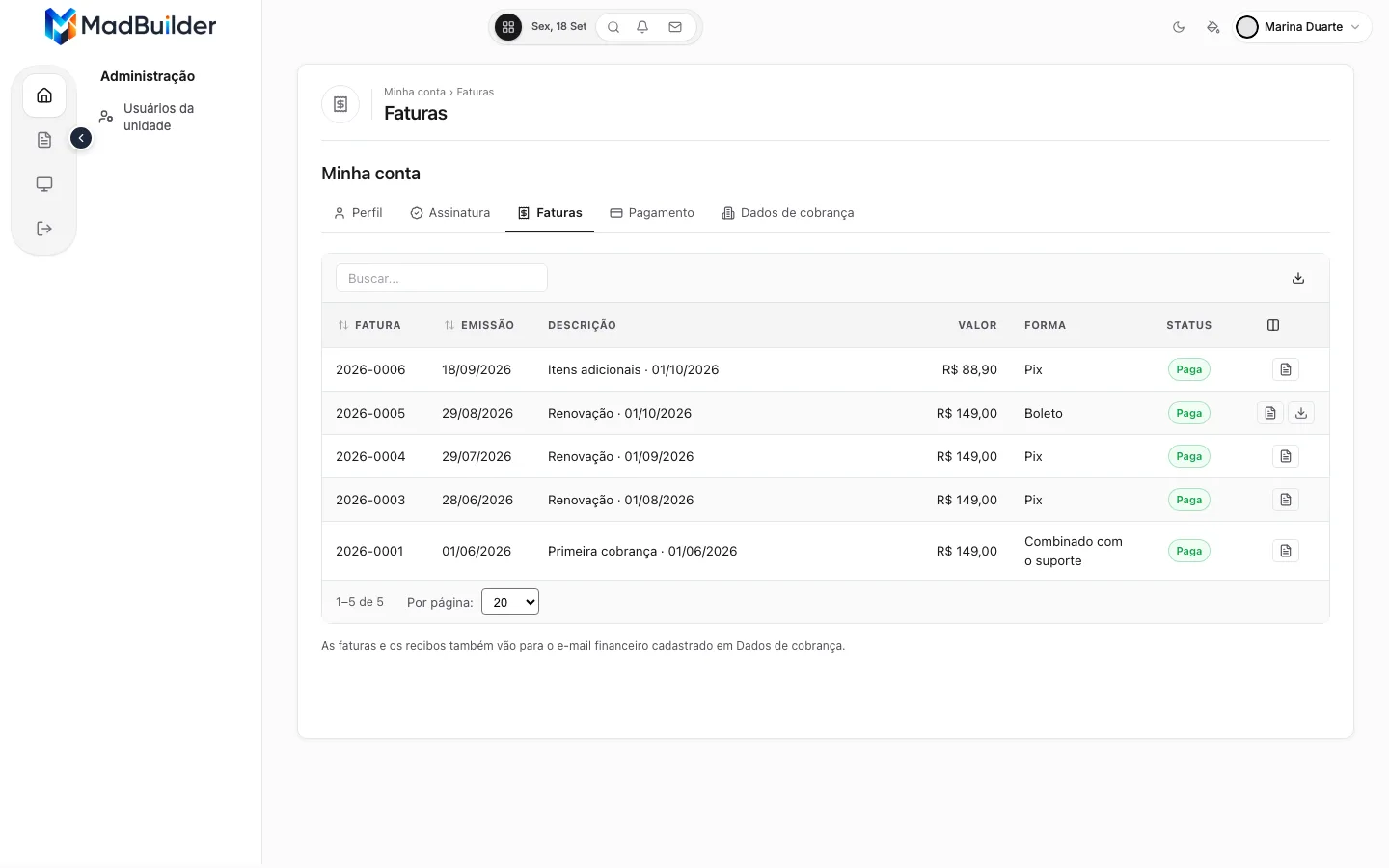Focus the Buscar search field
The height and width of the screenshot is (868, 1389).
coord(442,278)
